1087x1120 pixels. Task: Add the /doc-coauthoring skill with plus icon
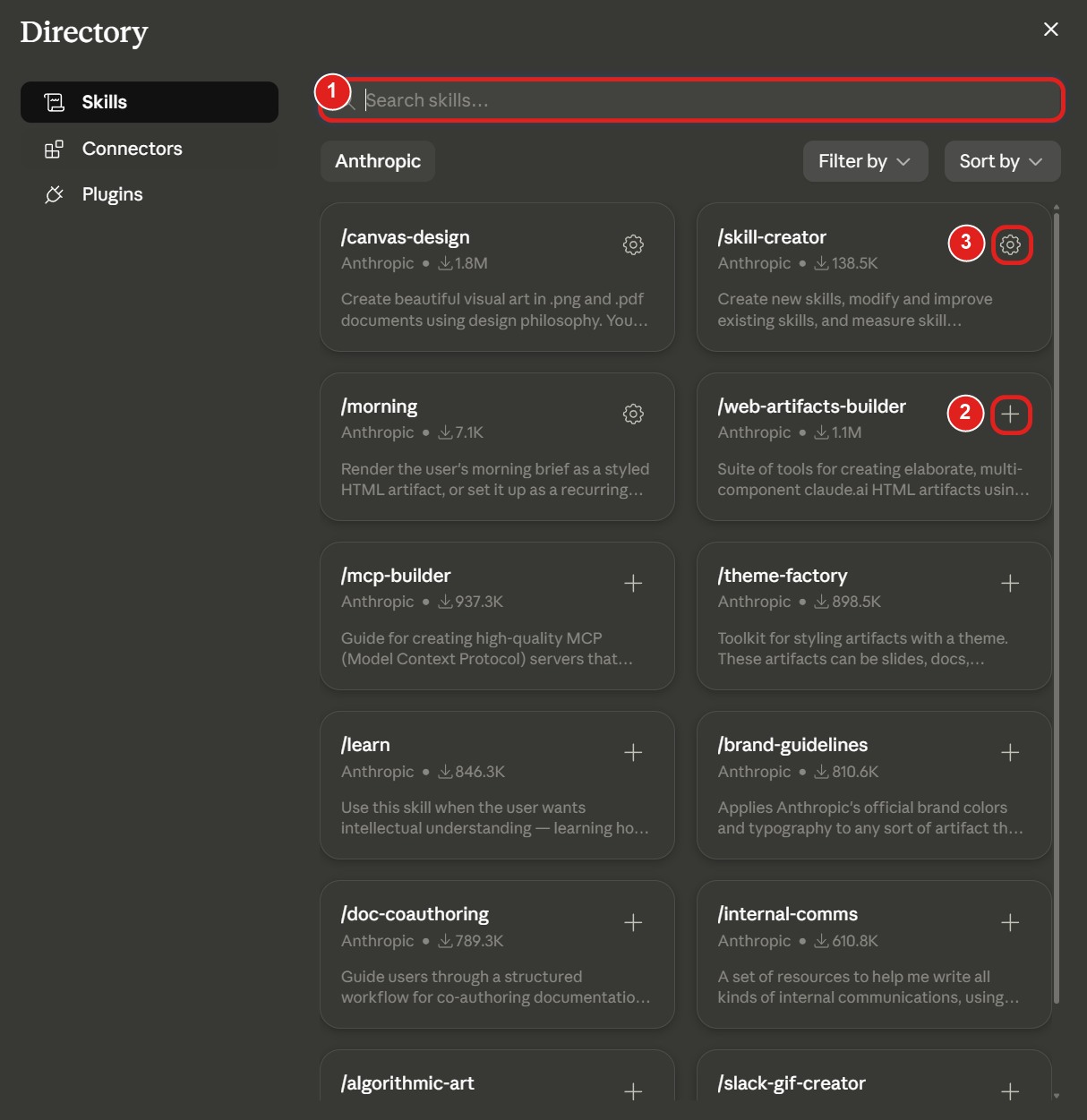[x=633, y=922]
